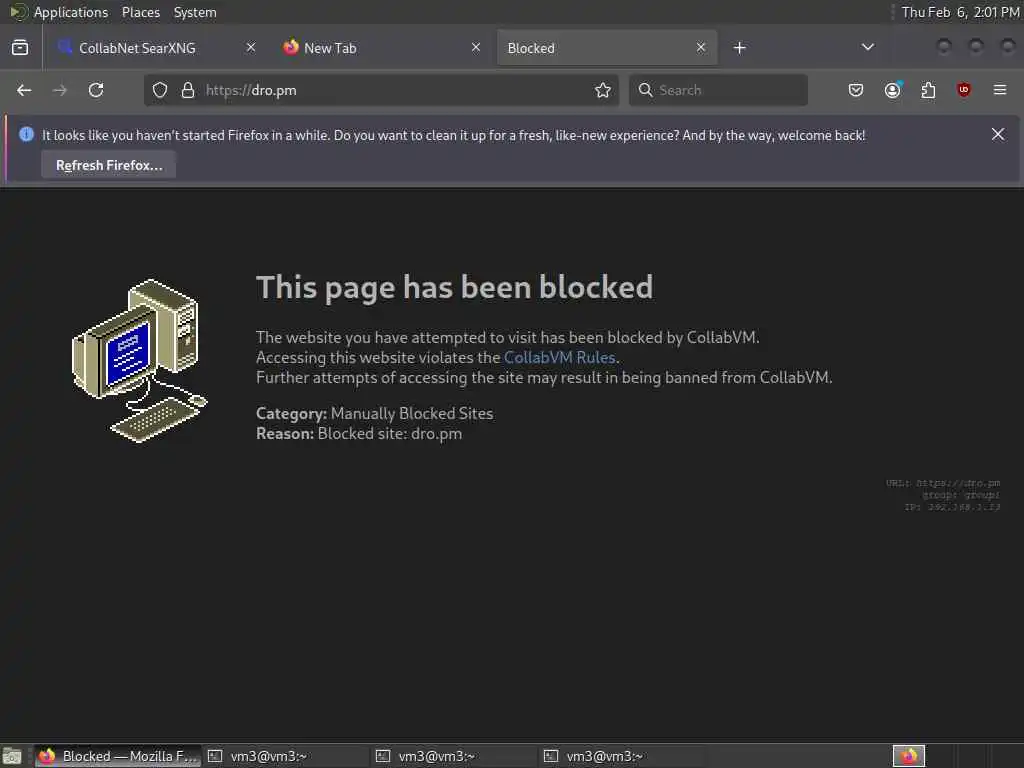Open the uBlock Origin extension icon
This screenshot has height=768, width=1024.
963,90
